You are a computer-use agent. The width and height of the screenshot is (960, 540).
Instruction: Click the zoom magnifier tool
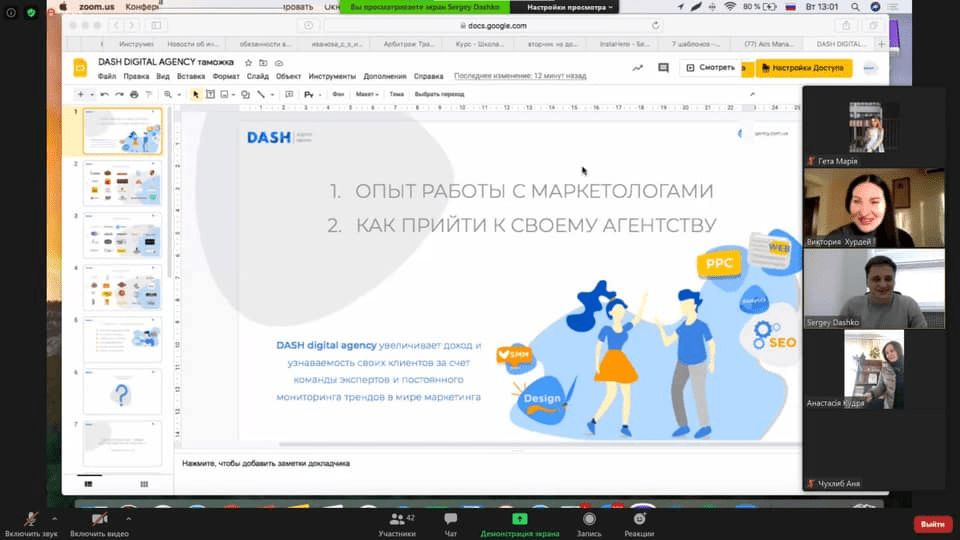click(x=168, y=94)
